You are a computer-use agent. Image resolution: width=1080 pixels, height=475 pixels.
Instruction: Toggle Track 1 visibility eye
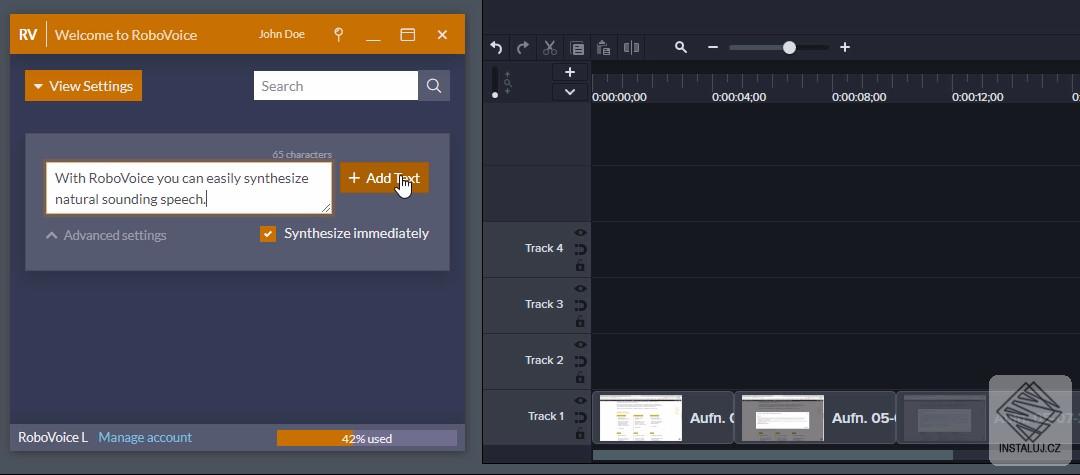[580, 401]
